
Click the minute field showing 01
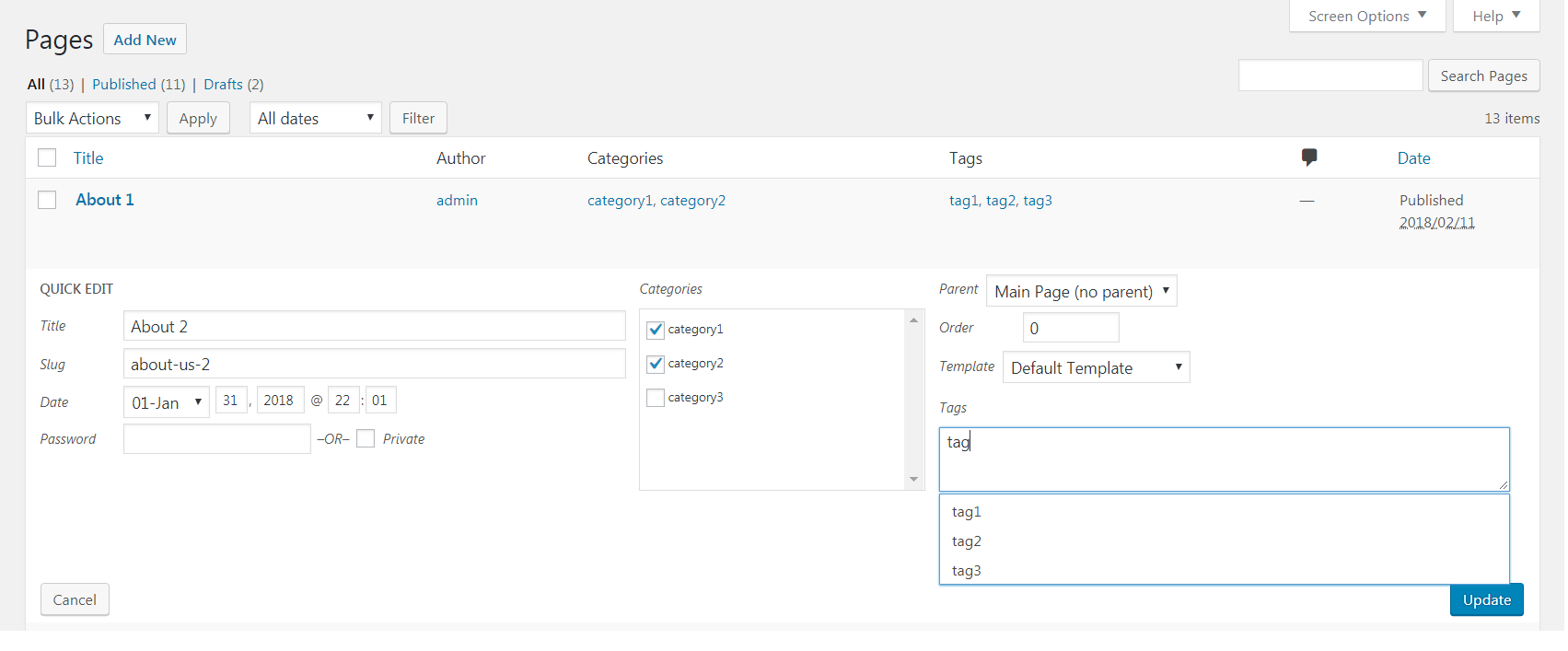coord(380,401)
